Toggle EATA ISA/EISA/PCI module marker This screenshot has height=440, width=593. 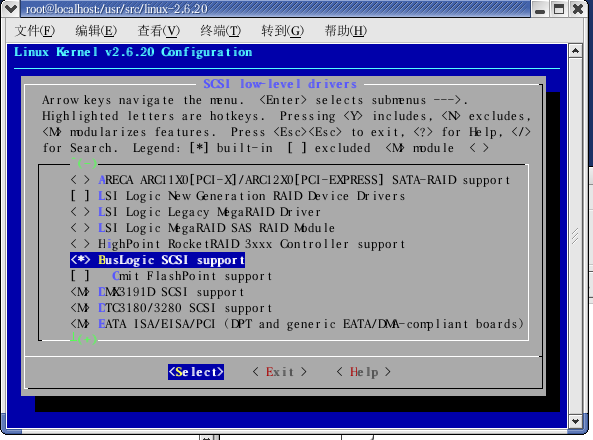[80, 324]
